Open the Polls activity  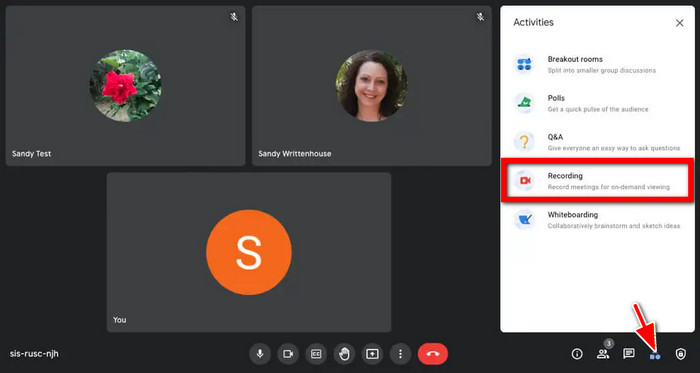(597, 103)
